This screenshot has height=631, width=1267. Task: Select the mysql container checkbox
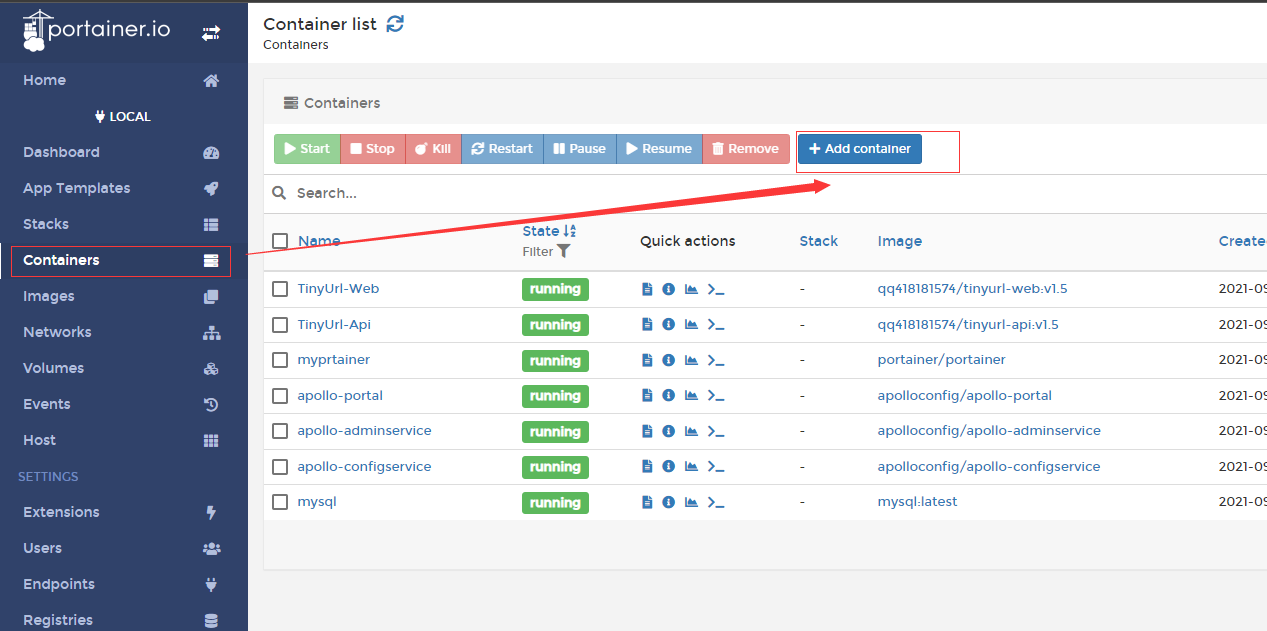point(280,502)
